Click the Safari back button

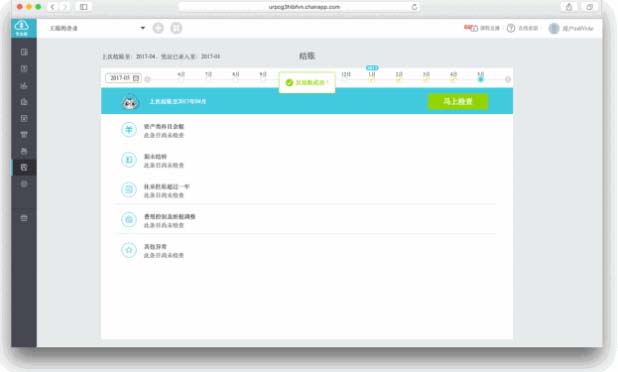tap(52, 7)
